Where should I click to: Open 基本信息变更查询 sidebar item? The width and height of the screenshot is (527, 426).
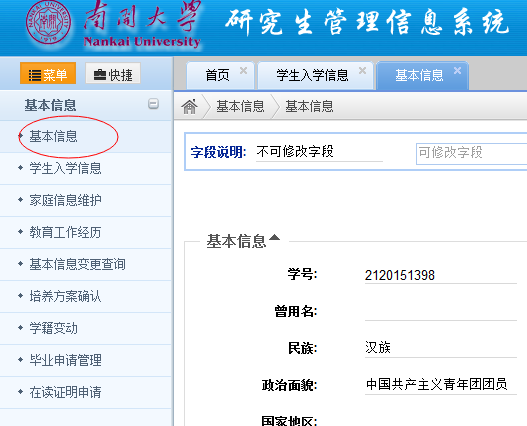(77, 264)
